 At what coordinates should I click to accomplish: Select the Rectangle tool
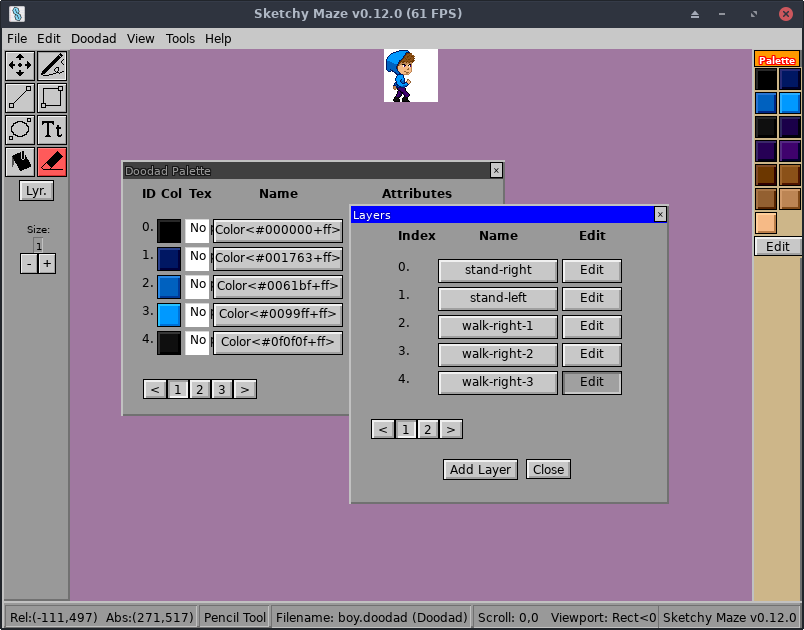point(51,97)
